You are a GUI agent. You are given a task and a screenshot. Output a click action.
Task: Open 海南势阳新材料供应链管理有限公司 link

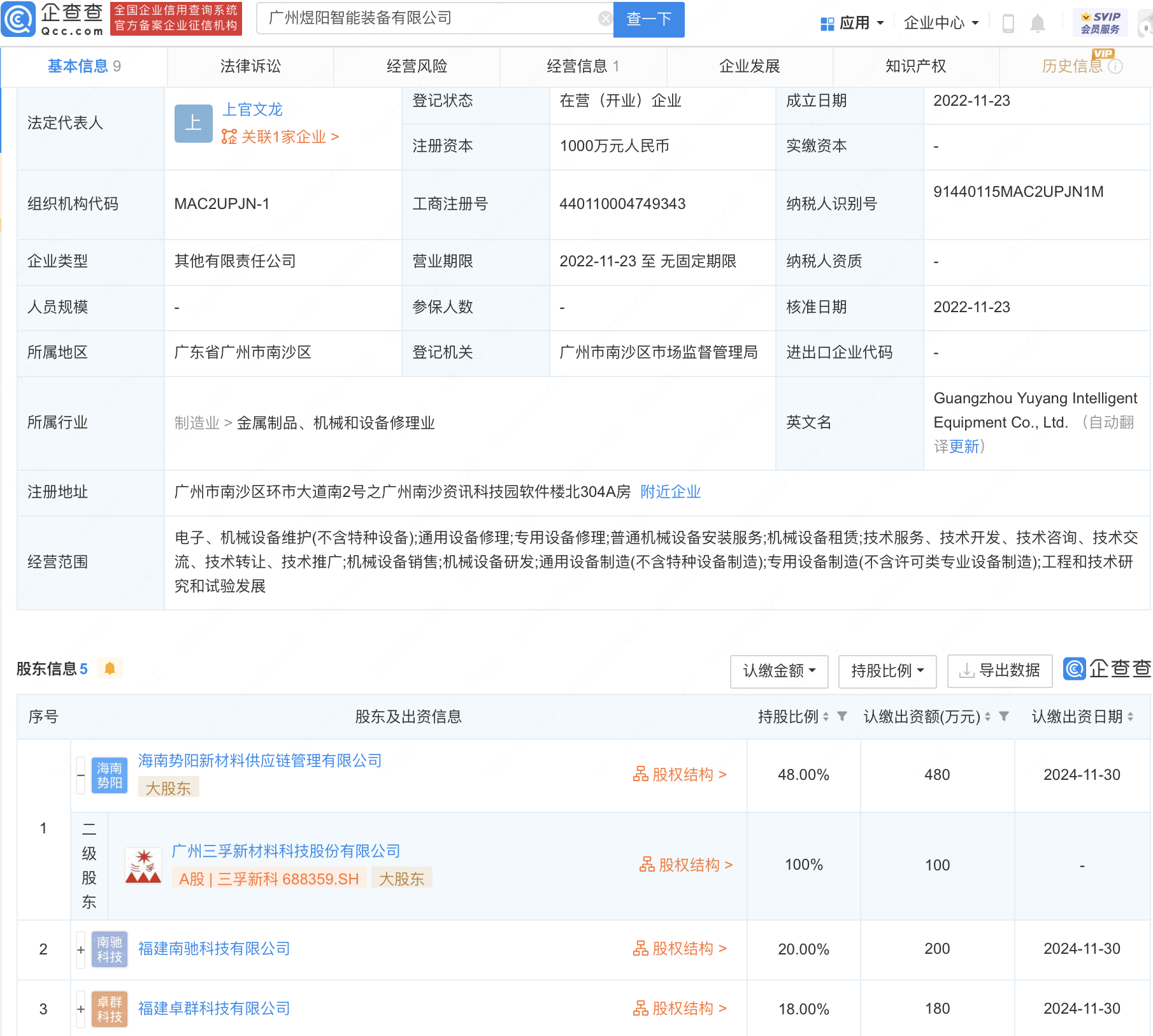click(x=260, y=761)
